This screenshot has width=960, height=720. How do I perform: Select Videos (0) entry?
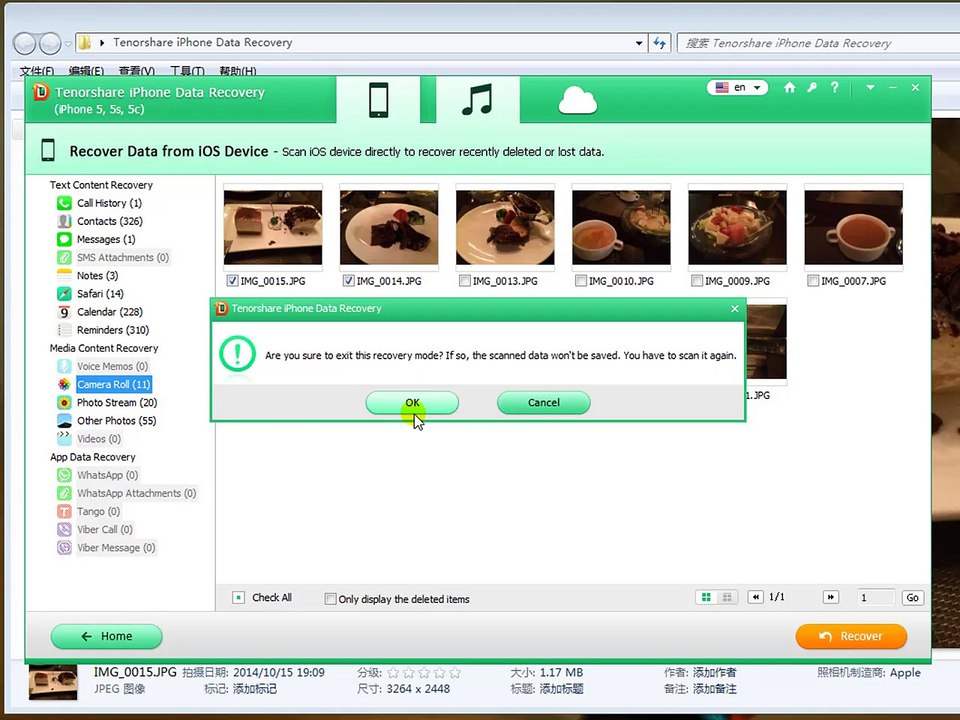pyautogui.click(x=99, y=439)
